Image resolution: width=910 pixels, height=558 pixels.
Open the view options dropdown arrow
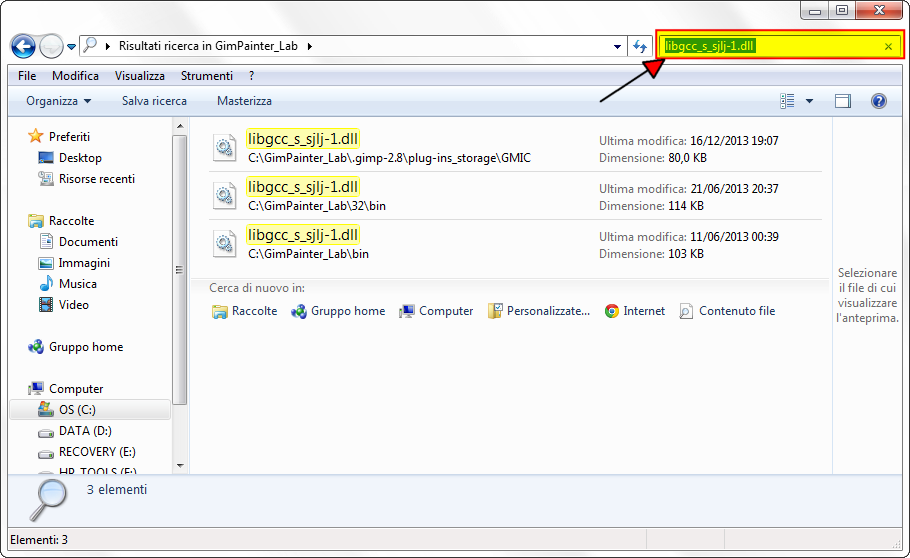pos(809,102)
